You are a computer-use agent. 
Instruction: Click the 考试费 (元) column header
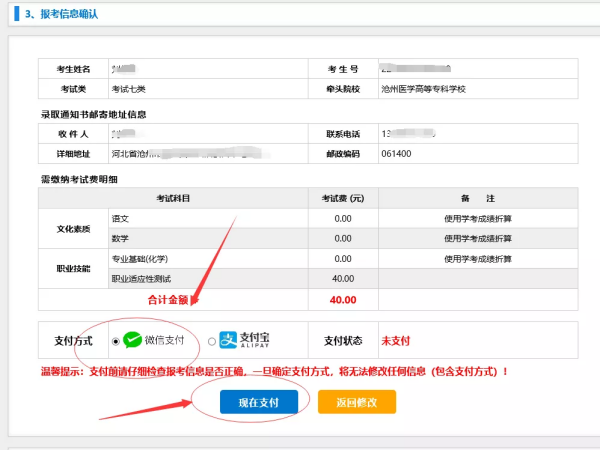[342, 198]
